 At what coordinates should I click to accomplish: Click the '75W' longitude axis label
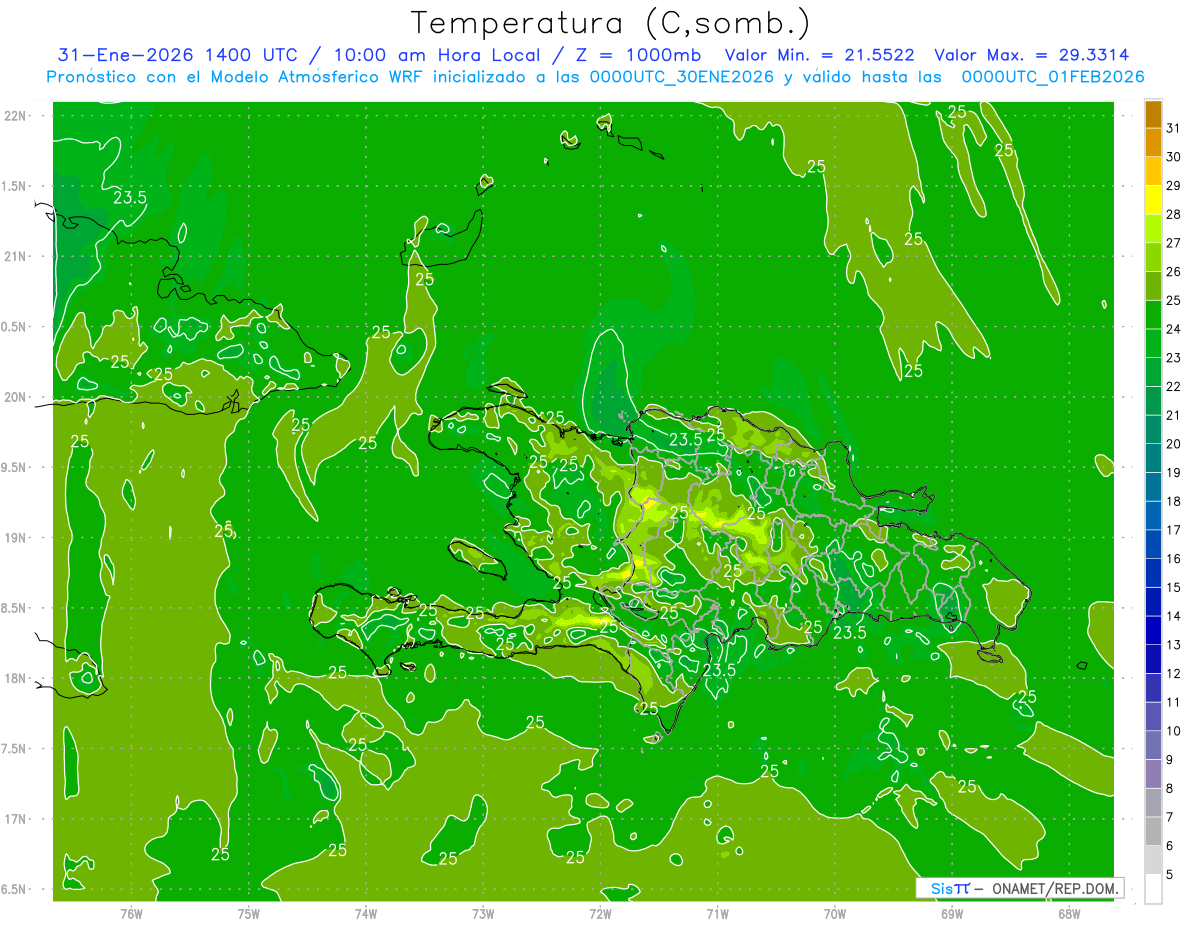pyautogui.click(x=248, y=913)
